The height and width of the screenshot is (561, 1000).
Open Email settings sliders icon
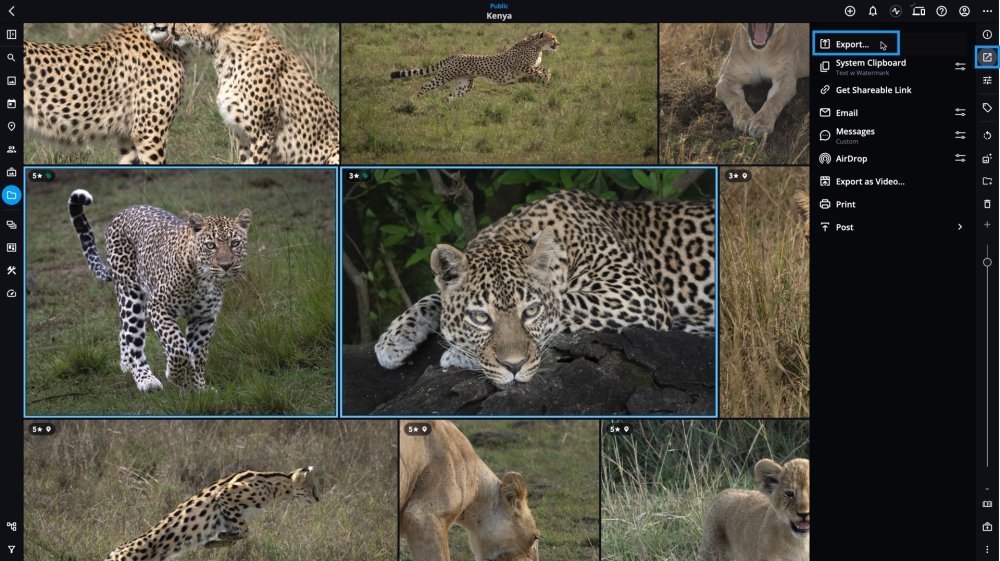point(960,112)
